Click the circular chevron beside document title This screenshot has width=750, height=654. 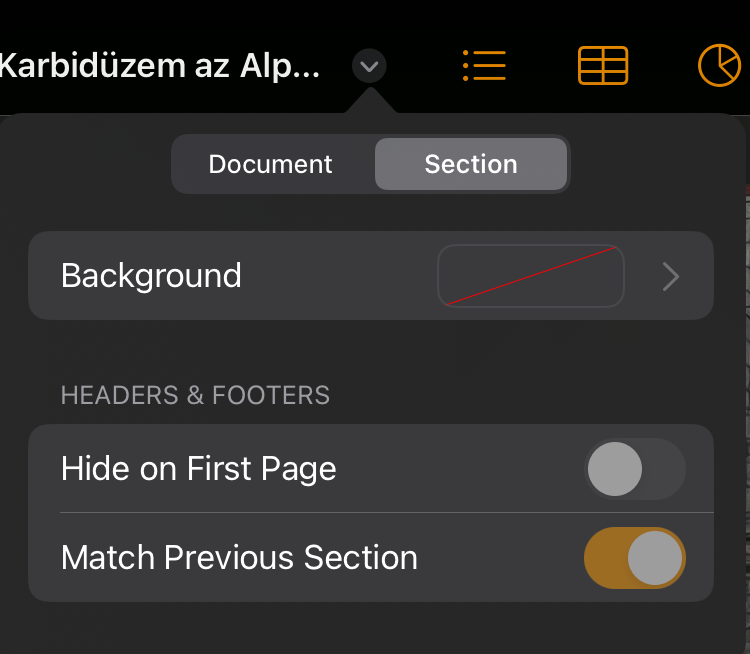(x=369, y=66)
